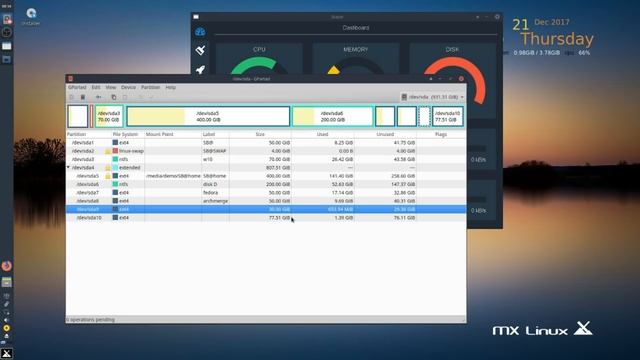Click the lock icon on /dev/sda4 row
Image resolution: width=640 pixels, height=360 pixels.
pos(108,168)
